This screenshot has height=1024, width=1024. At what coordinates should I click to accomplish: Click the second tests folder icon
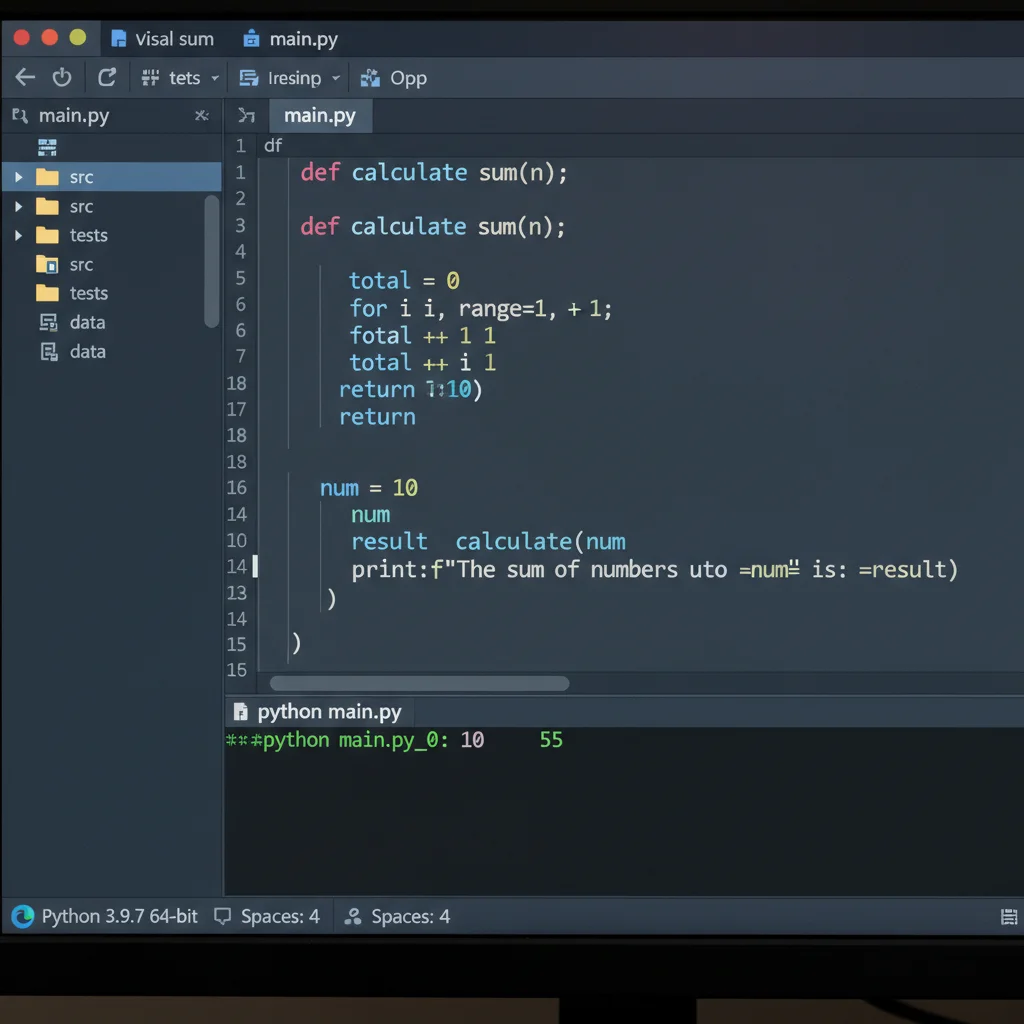(x=47, y=293)
